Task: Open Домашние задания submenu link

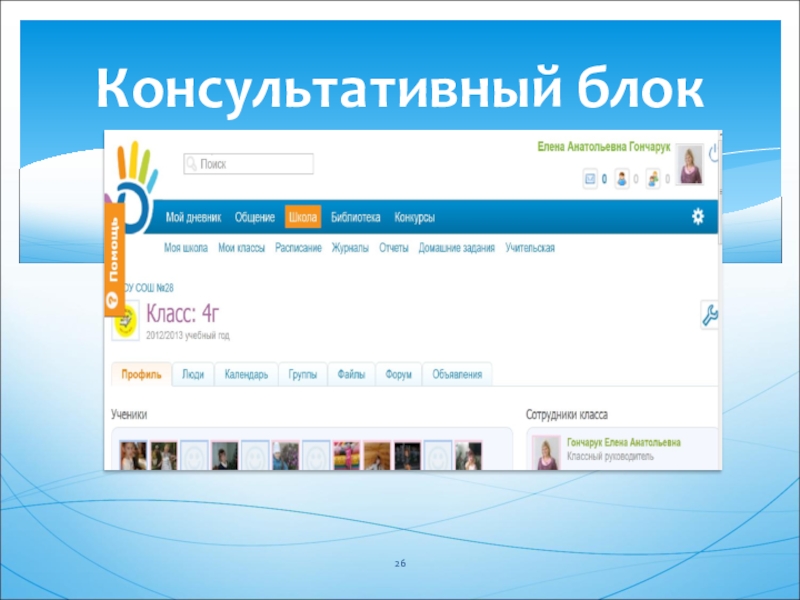Action: [x=457, y=248]
